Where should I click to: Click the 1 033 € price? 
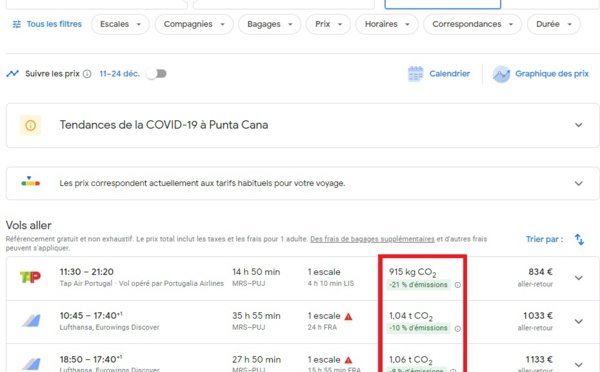(x=538, y=316)
